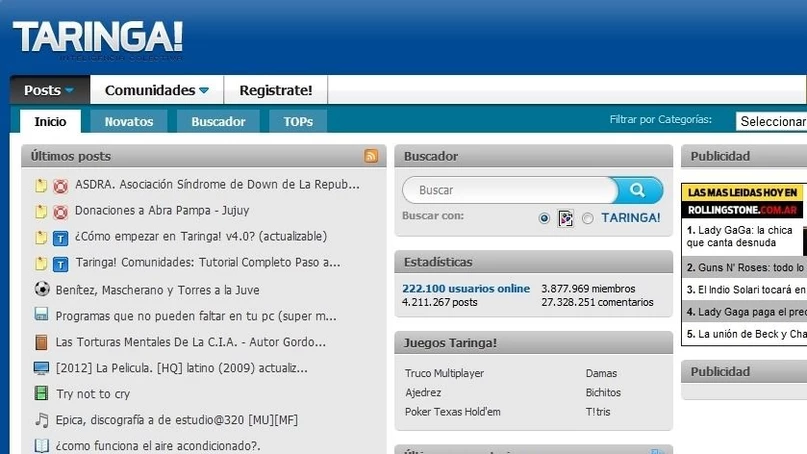Open post [2012] La Pelicula. [HQ] latino

[x=182, y=368]
